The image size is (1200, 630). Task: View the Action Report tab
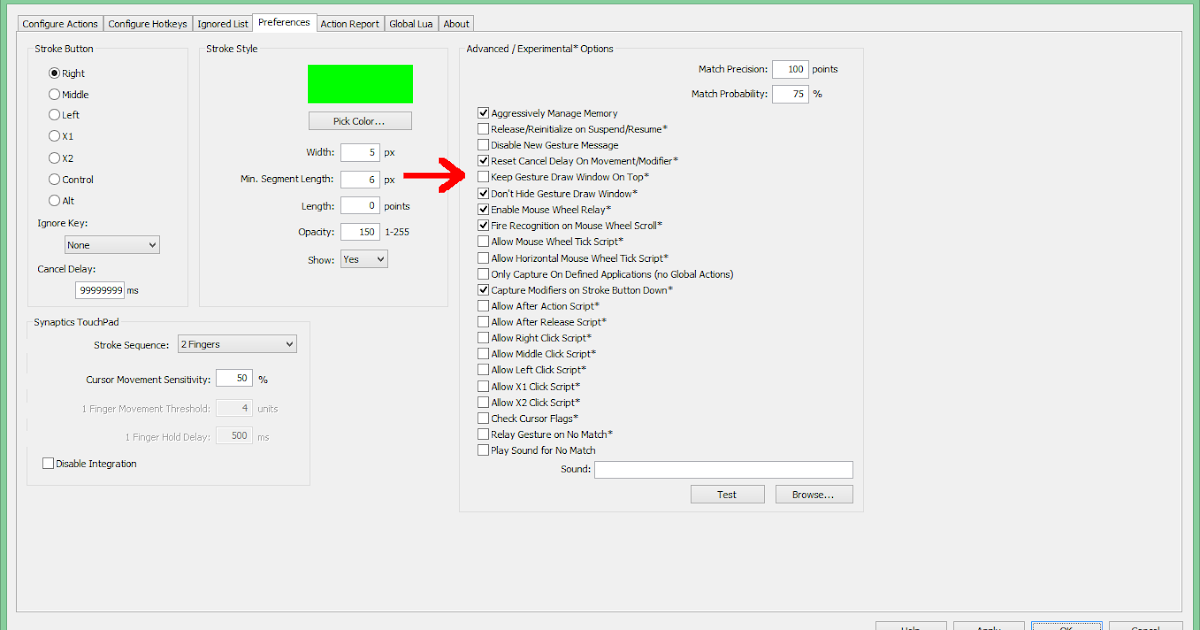click(x=350, y=23)
